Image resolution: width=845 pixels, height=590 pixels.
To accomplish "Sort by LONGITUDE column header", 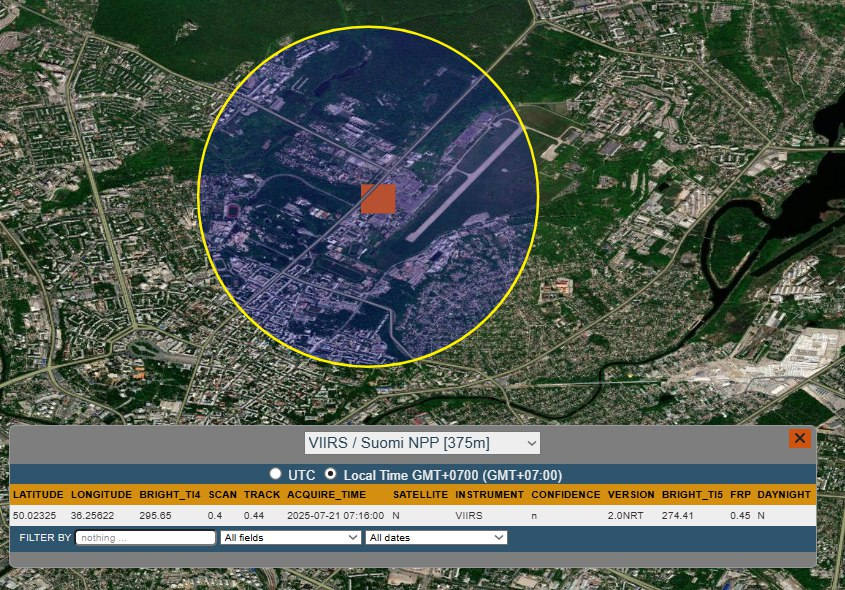I will tap(101, 495).
